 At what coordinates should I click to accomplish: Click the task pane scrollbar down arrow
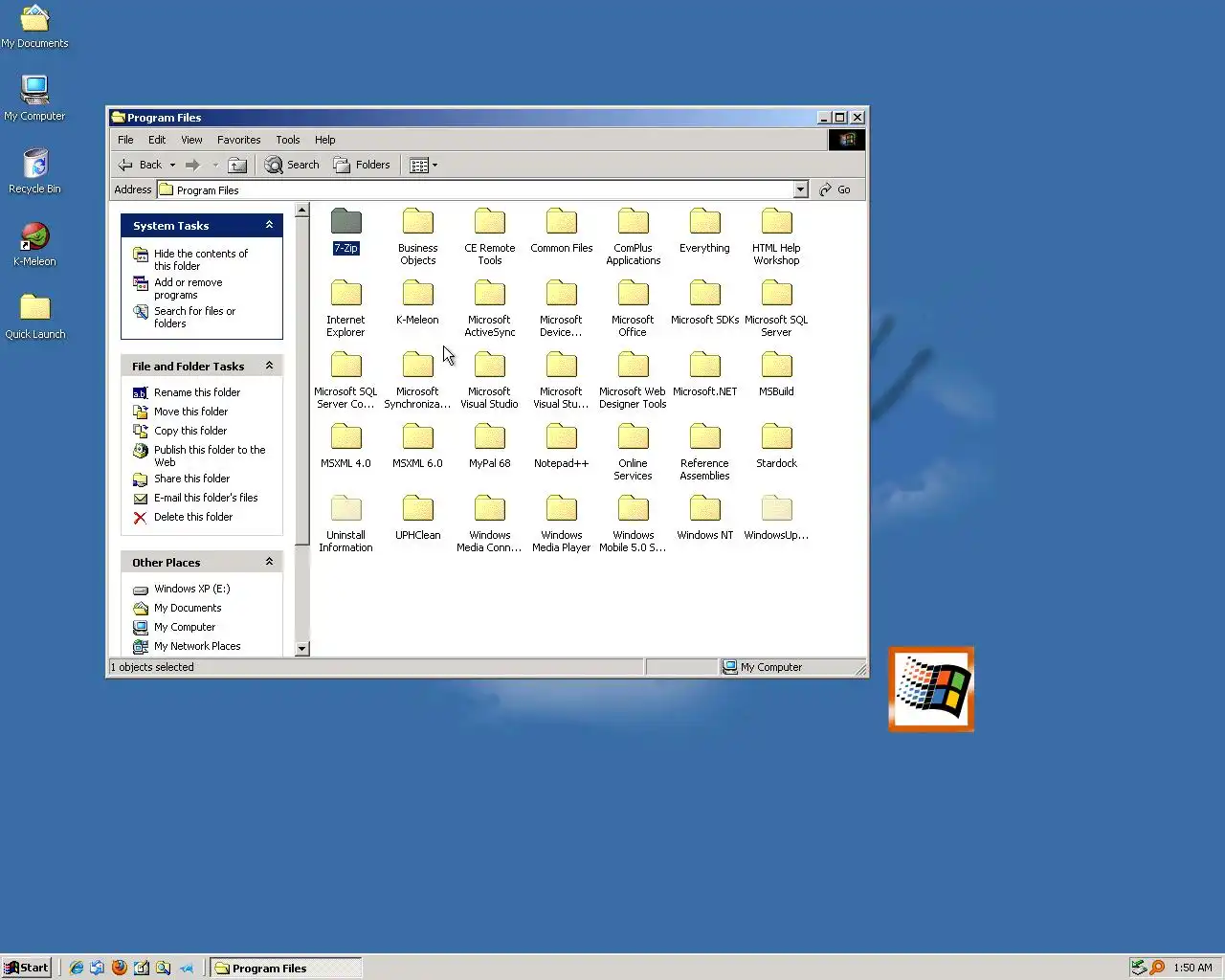302,648
